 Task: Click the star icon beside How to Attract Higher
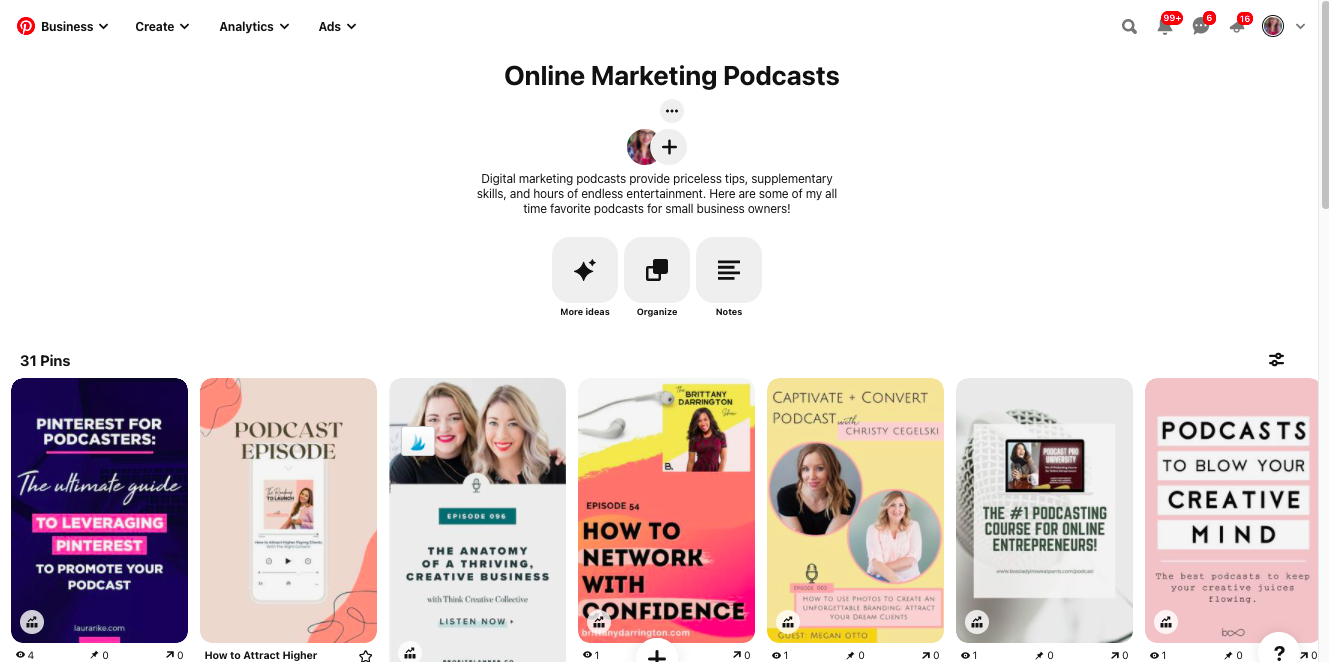(366, 656)
